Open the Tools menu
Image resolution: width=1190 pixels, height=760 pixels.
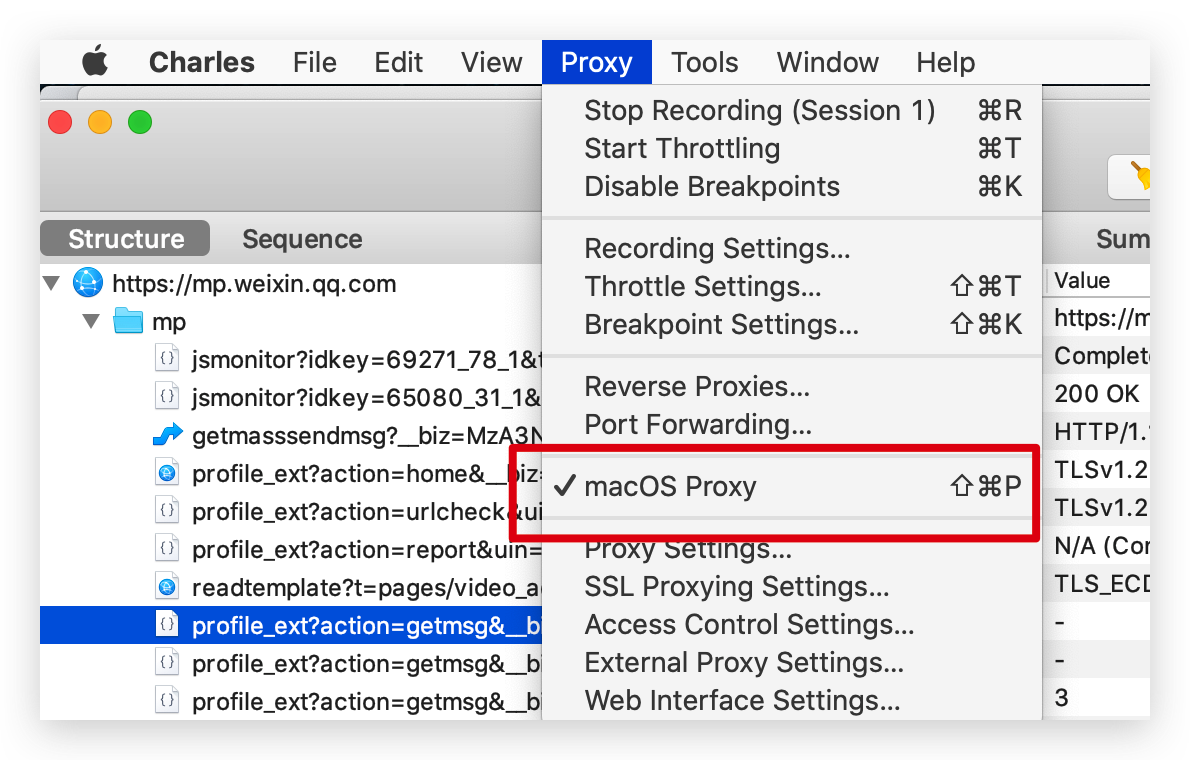pyautogui.click(x=704, y=62)
